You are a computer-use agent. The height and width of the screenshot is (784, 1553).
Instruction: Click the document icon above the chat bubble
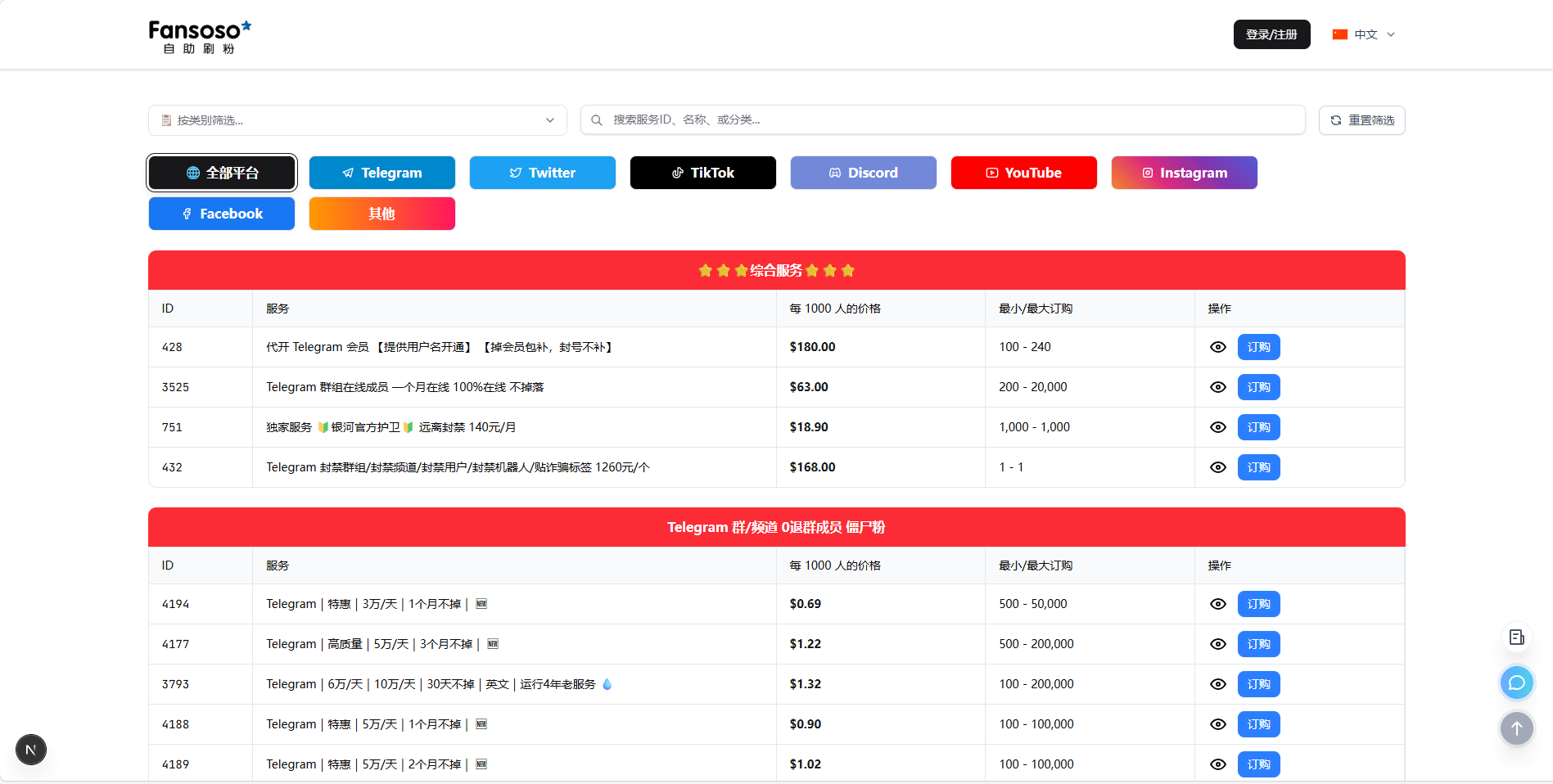1516,637
